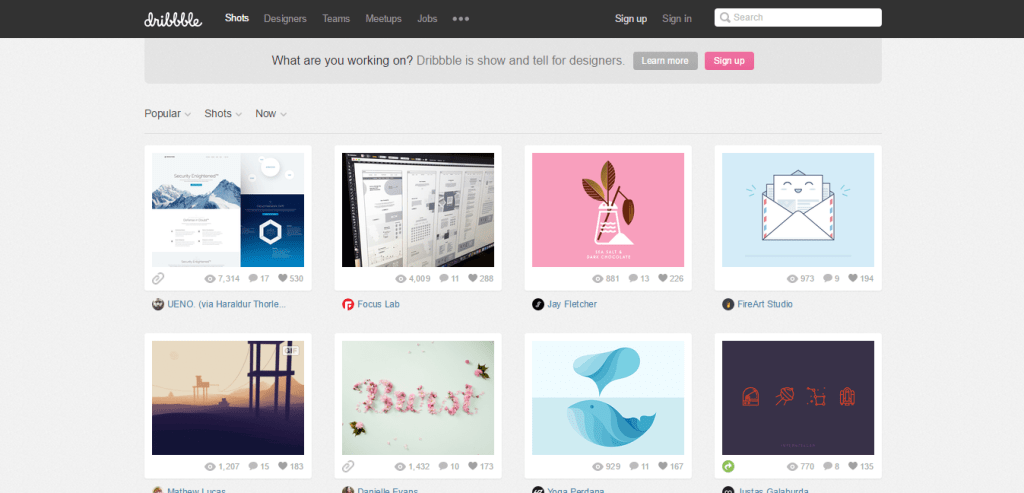Image resolution: width=1024 pixels, height=493 pixels.
Task: Like FireArt Studio shot with 194 hearts
Action: [x=853, y=278]
